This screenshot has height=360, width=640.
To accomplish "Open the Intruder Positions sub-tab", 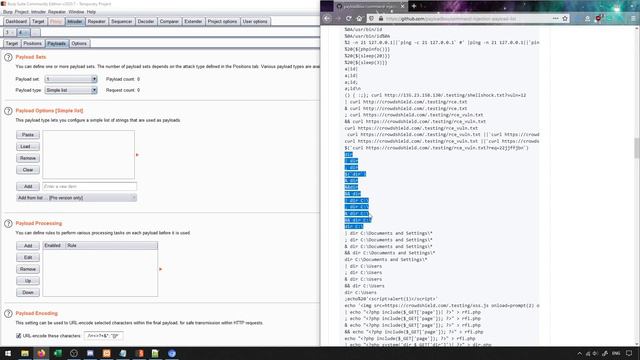I will (32, 44).
